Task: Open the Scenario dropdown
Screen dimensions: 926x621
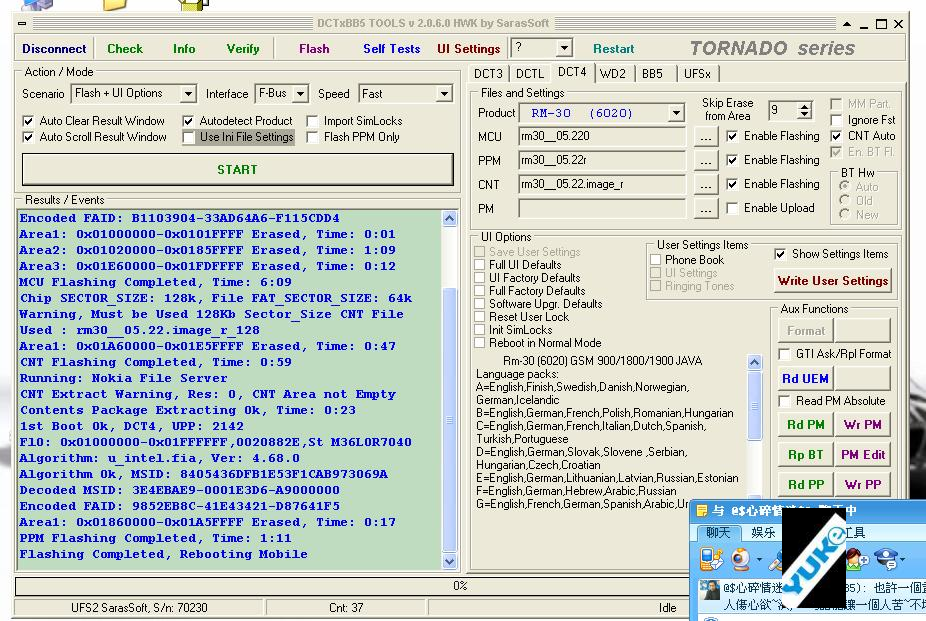Action: (x=188, y=94)
